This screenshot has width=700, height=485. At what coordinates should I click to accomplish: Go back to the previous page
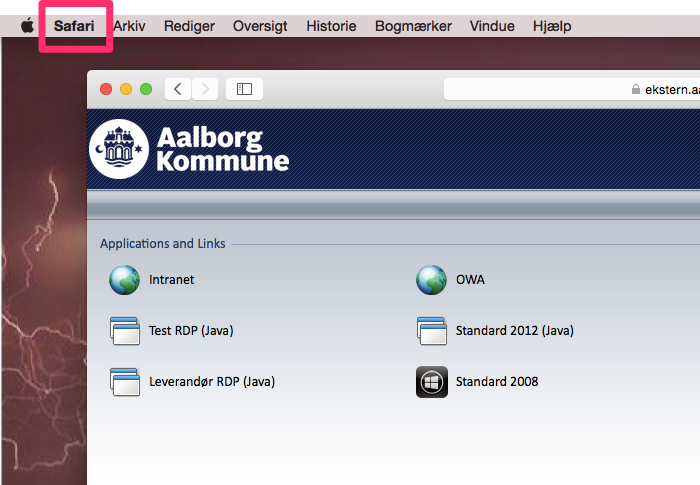(178, 89)
